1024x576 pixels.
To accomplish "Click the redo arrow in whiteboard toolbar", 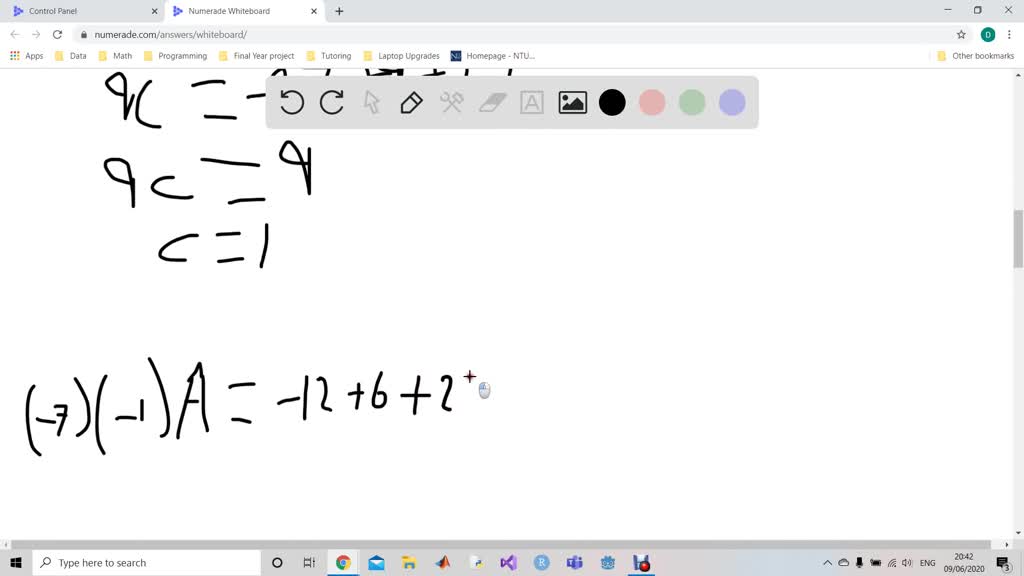I will (x=332, y=102).
